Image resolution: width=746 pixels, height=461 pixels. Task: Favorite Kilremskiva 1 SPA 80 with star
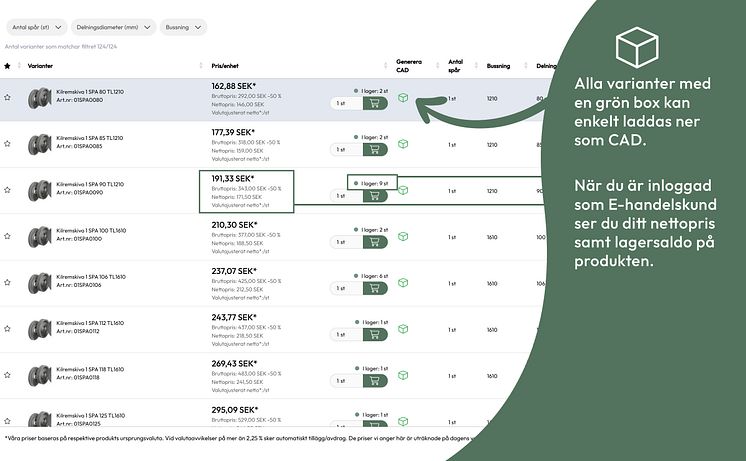point(8,98)
